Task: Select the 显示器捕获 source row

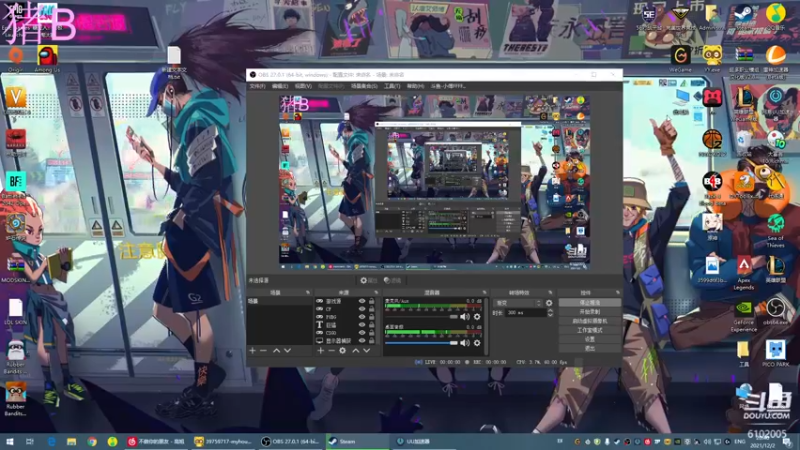Action: pos(337,340)
